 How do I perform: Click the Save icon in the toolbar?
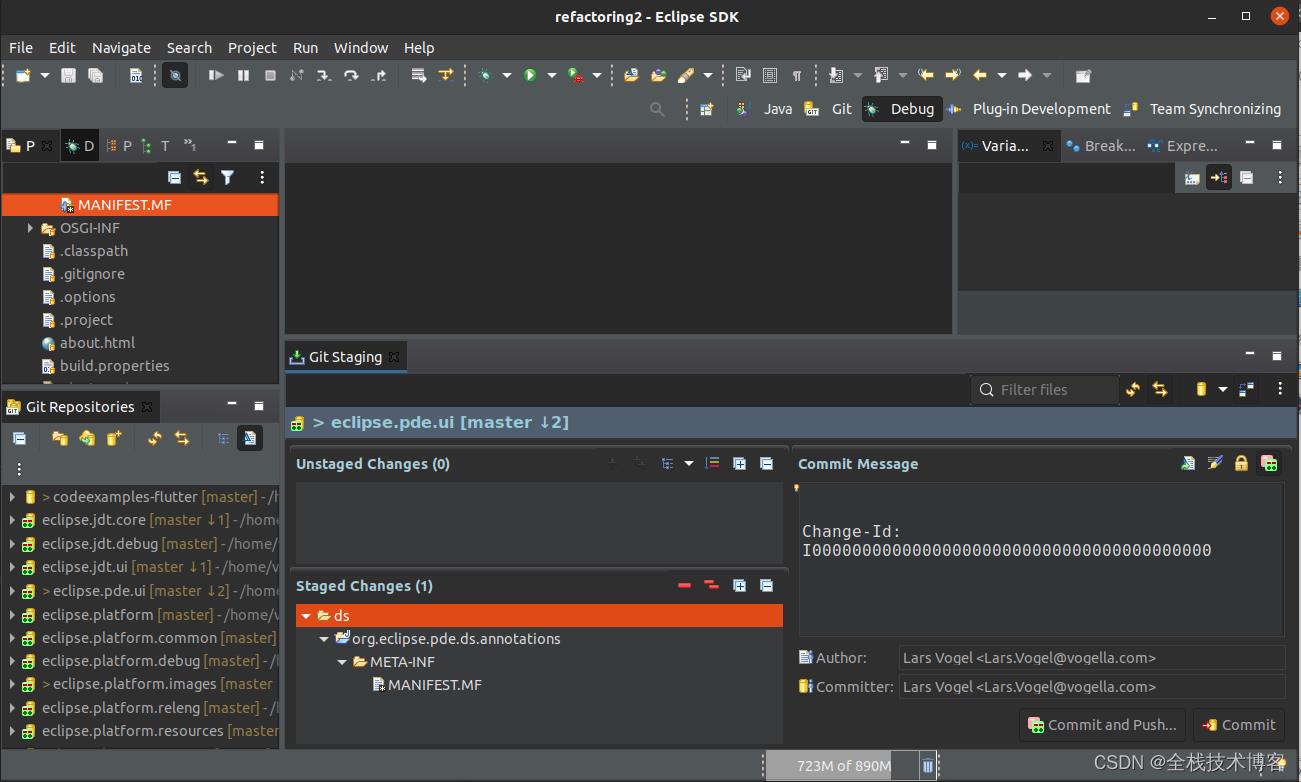[68, 75]
